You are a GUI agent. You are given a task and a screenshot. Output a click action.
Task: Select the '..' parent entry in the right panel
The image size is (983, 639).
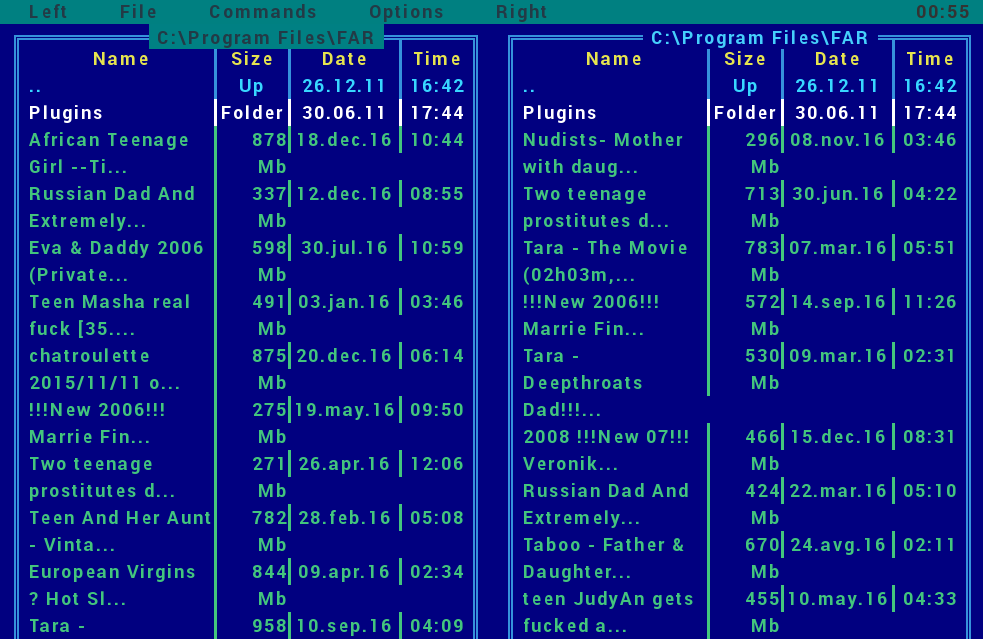(528, 89)
